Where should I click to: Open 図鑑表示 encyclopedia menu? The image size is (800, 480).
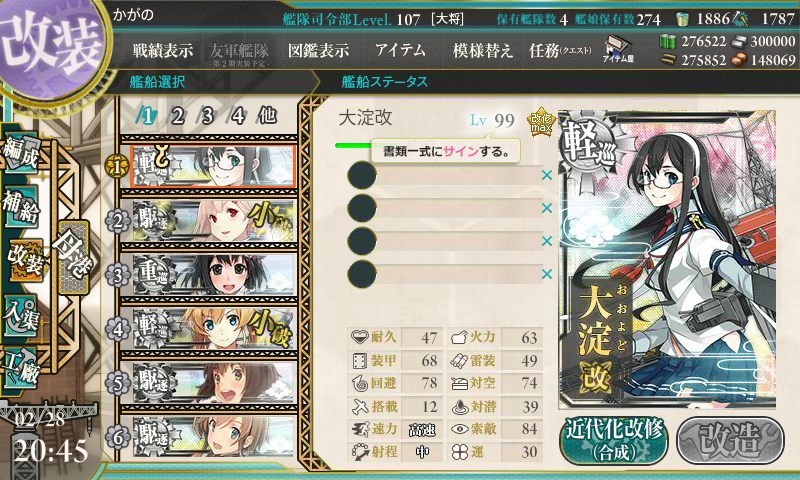[x=318, y=50]
